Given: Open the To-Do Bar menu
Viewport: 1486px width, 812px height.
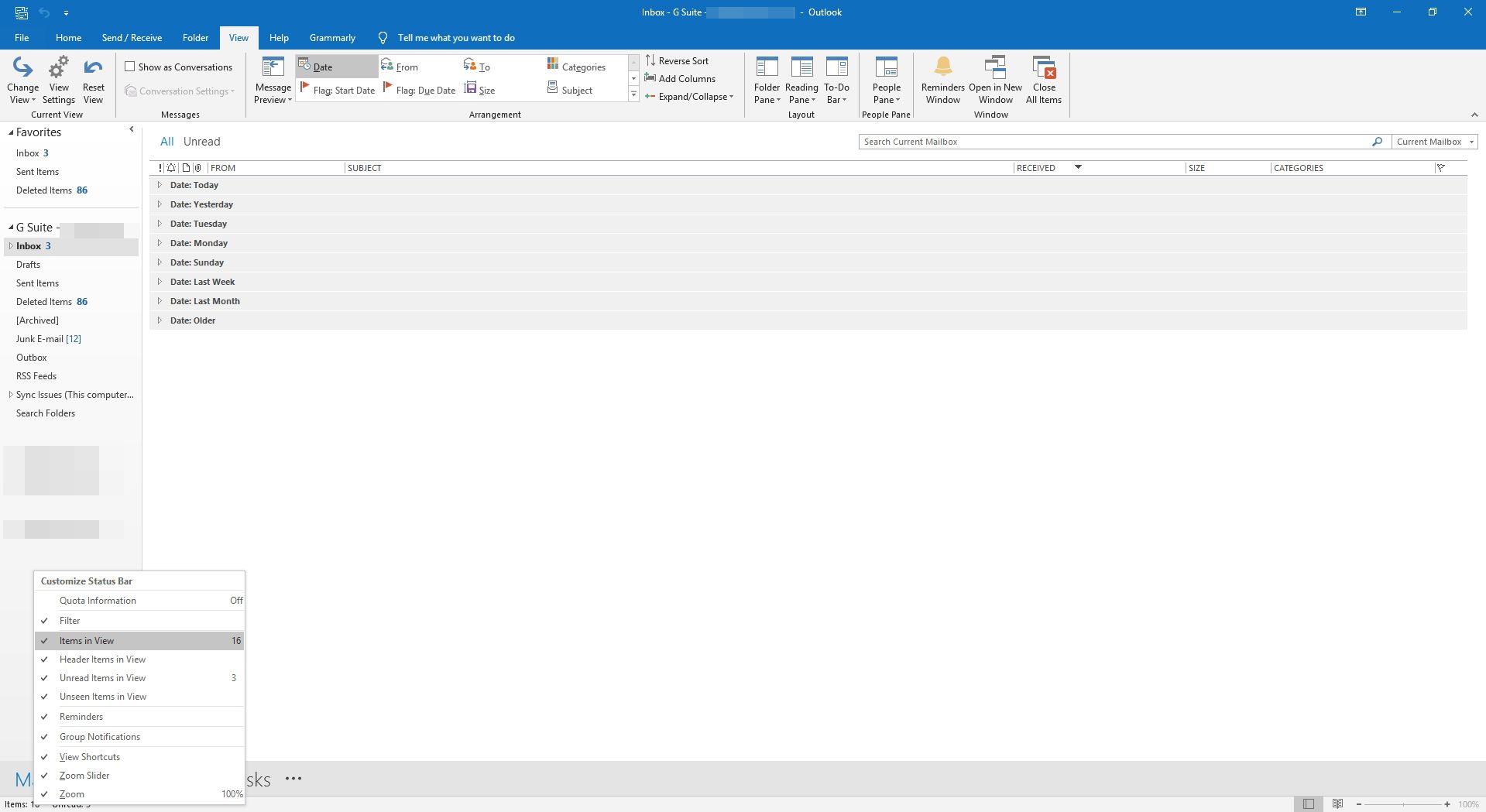Looking at the screenshot, I should (x=836, y=80).
